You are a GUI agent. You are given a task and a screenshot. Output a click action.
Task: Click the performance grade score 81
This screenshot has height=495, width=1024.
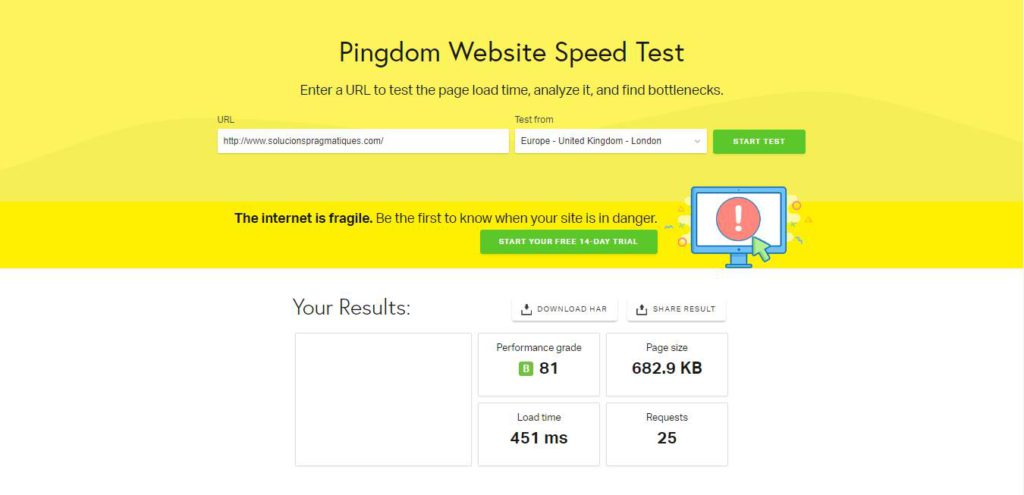548,368
